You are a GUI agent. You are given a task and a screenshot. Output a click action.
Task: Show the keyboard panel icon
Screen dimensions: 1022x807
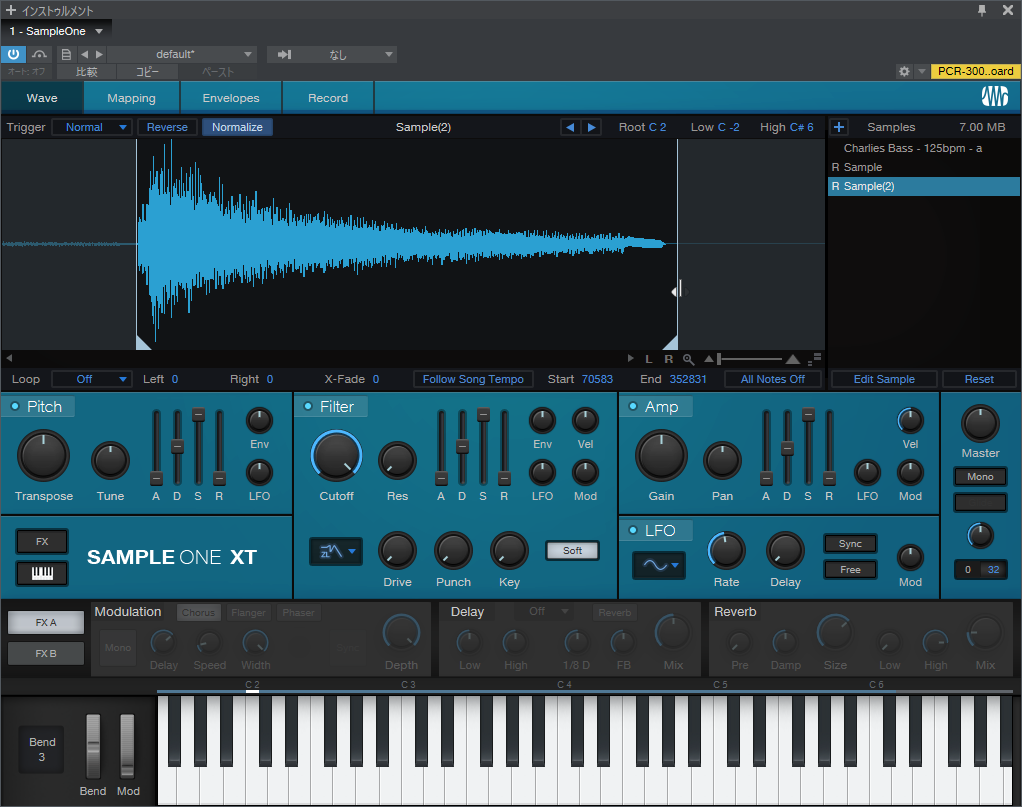(x=42, y=573)
